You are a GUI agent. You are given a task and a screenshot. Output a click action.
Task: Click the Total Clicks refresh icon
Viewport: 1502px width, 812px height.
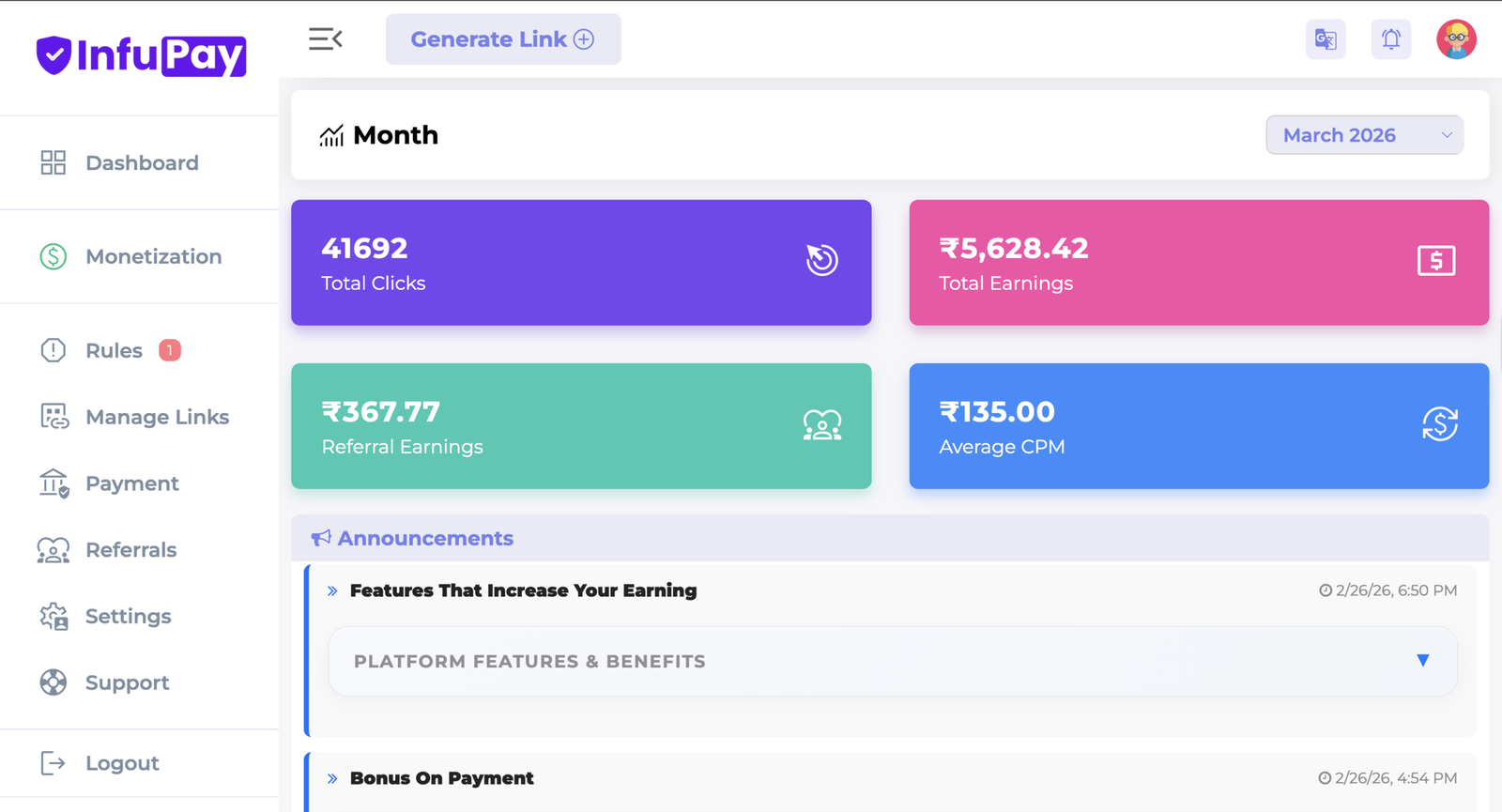click(821, 260)
